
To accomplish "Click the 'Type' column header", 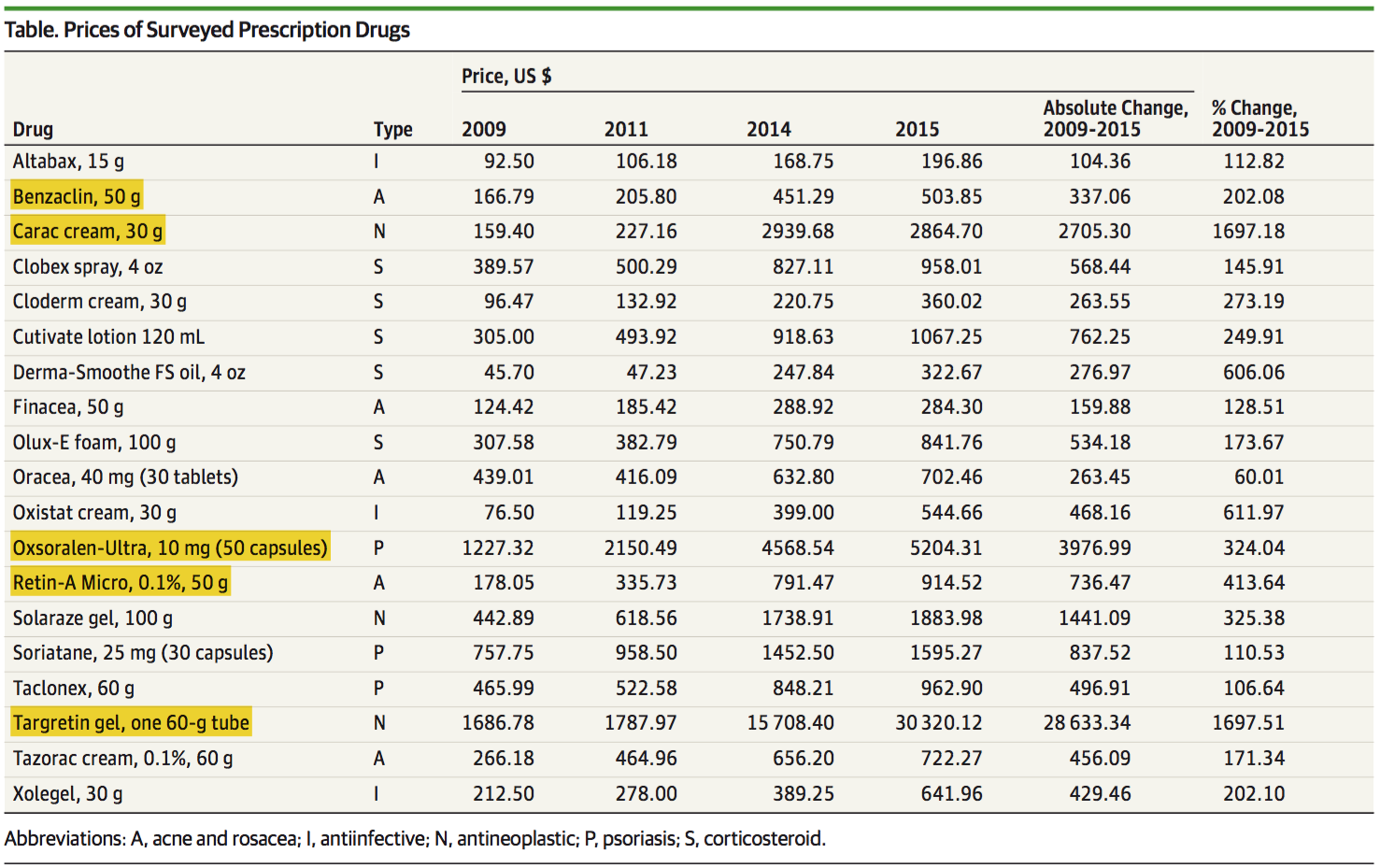I will pos(392,129).
